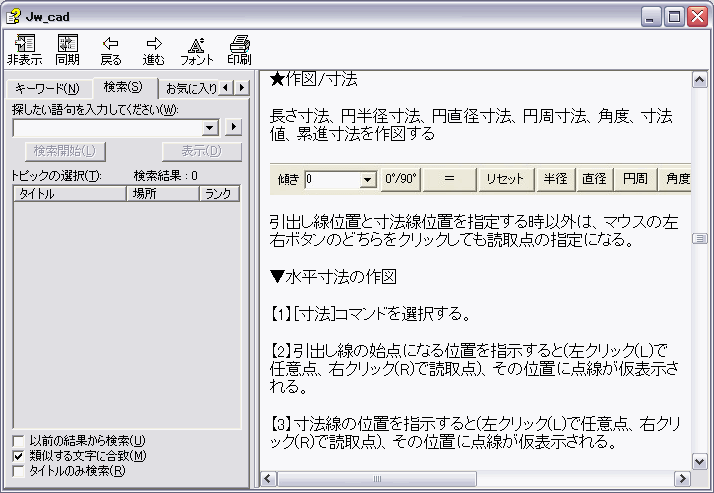Screen dimensions: 714x493
Task: Click the 傾き value field showing 0
Action: coord(332,180)
